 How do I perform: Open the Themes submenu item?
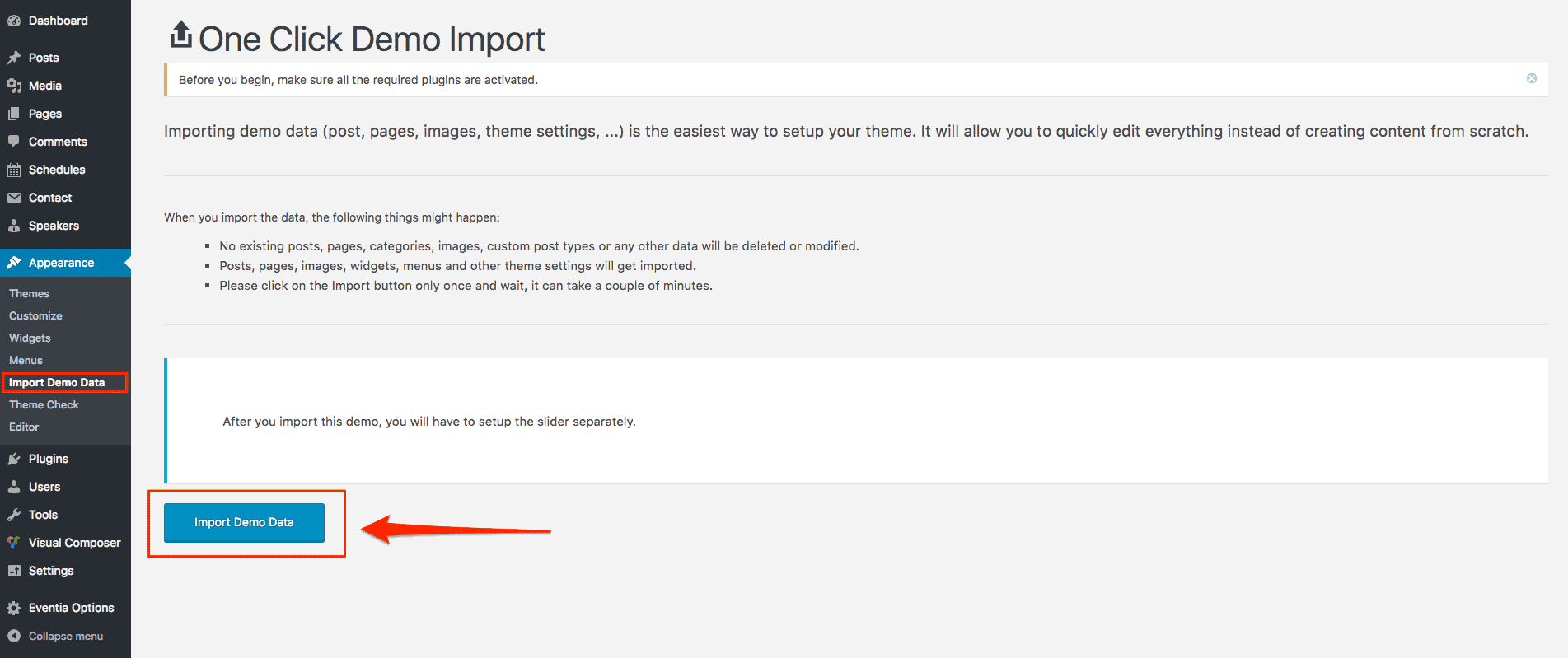pyautogui.click(x=29, y=293)
